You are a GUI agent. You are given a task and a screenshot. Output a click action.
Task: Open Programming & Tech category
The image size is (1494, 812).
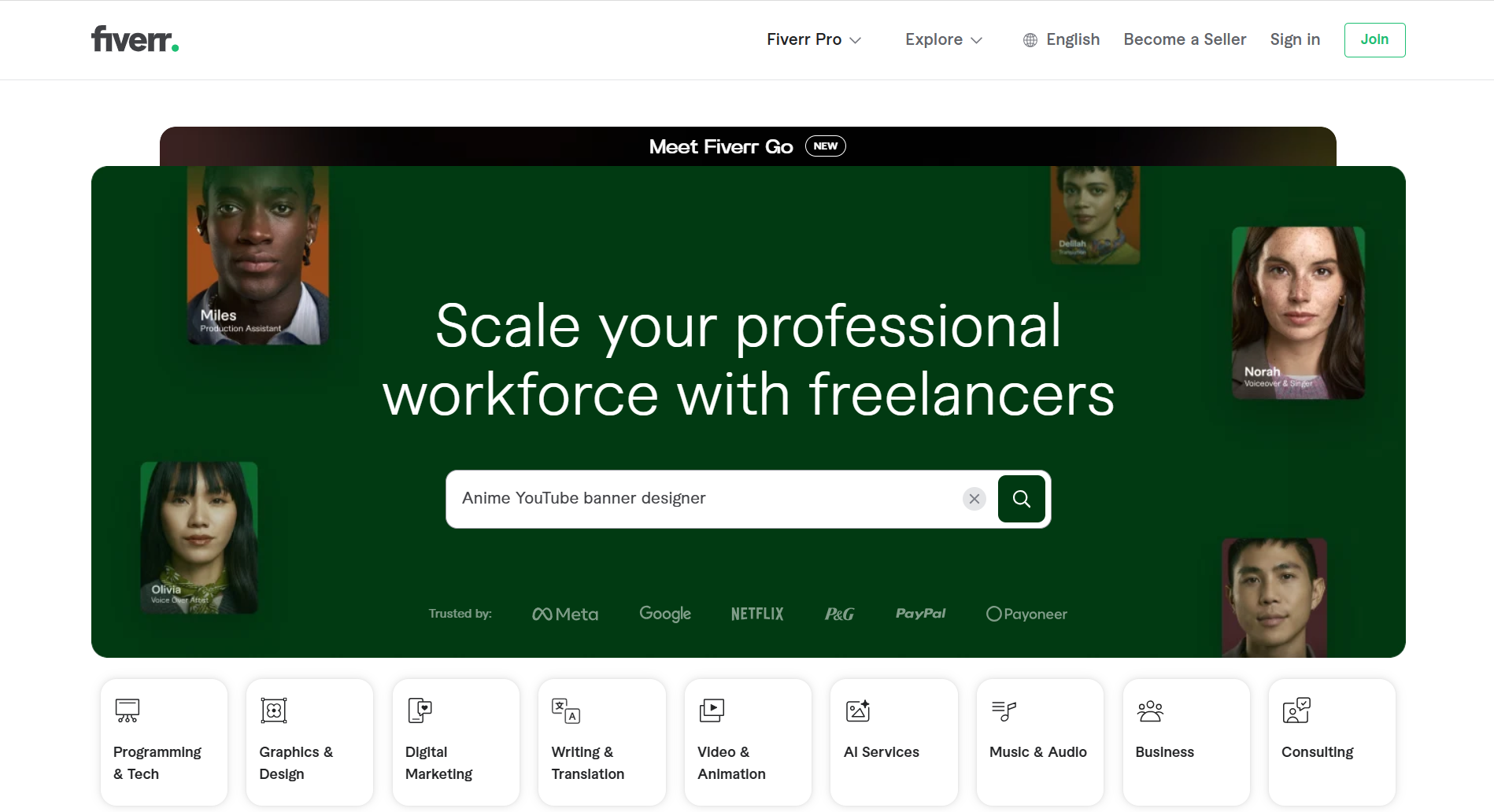click(164, 742)
